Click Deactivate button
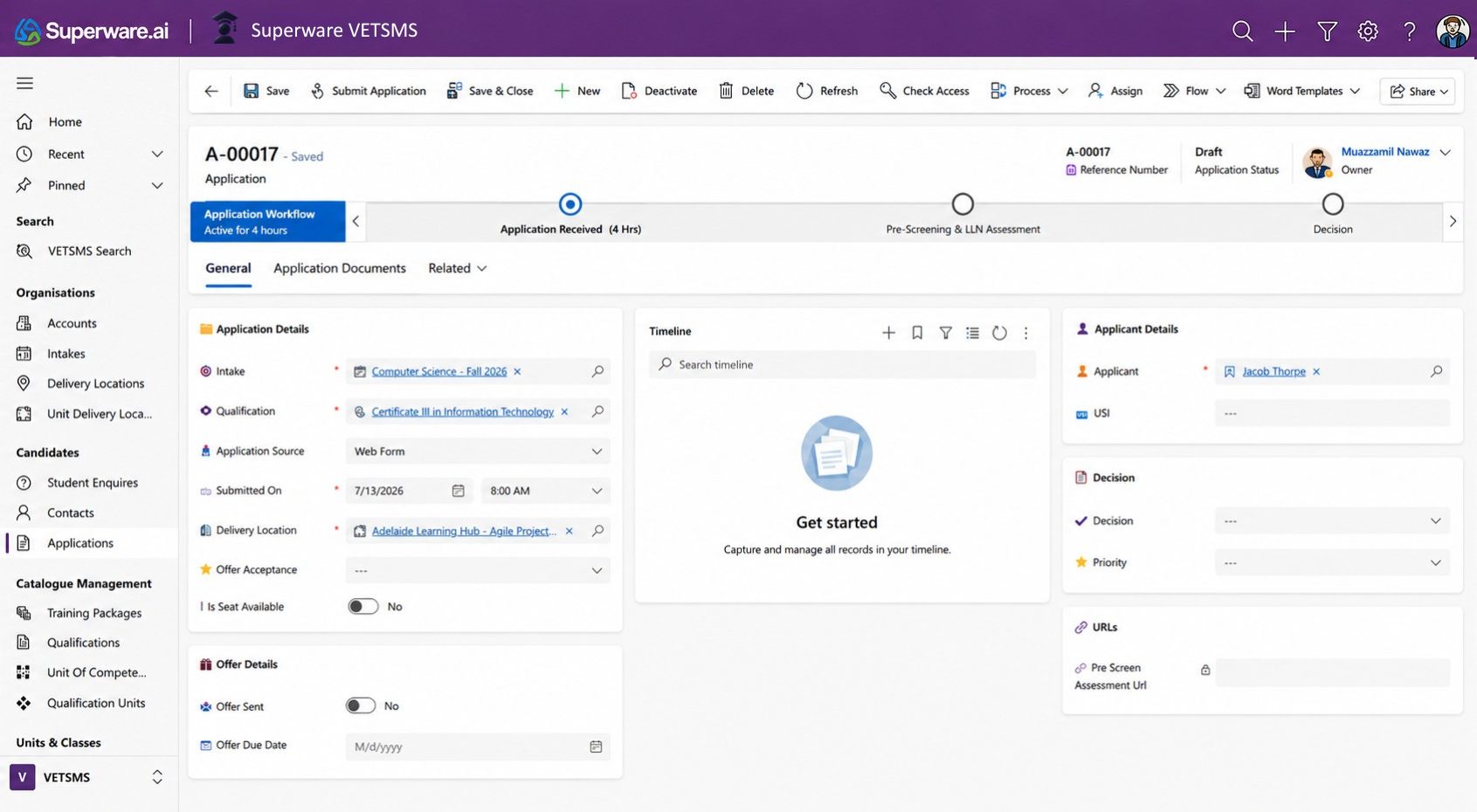 coord(659,91)
